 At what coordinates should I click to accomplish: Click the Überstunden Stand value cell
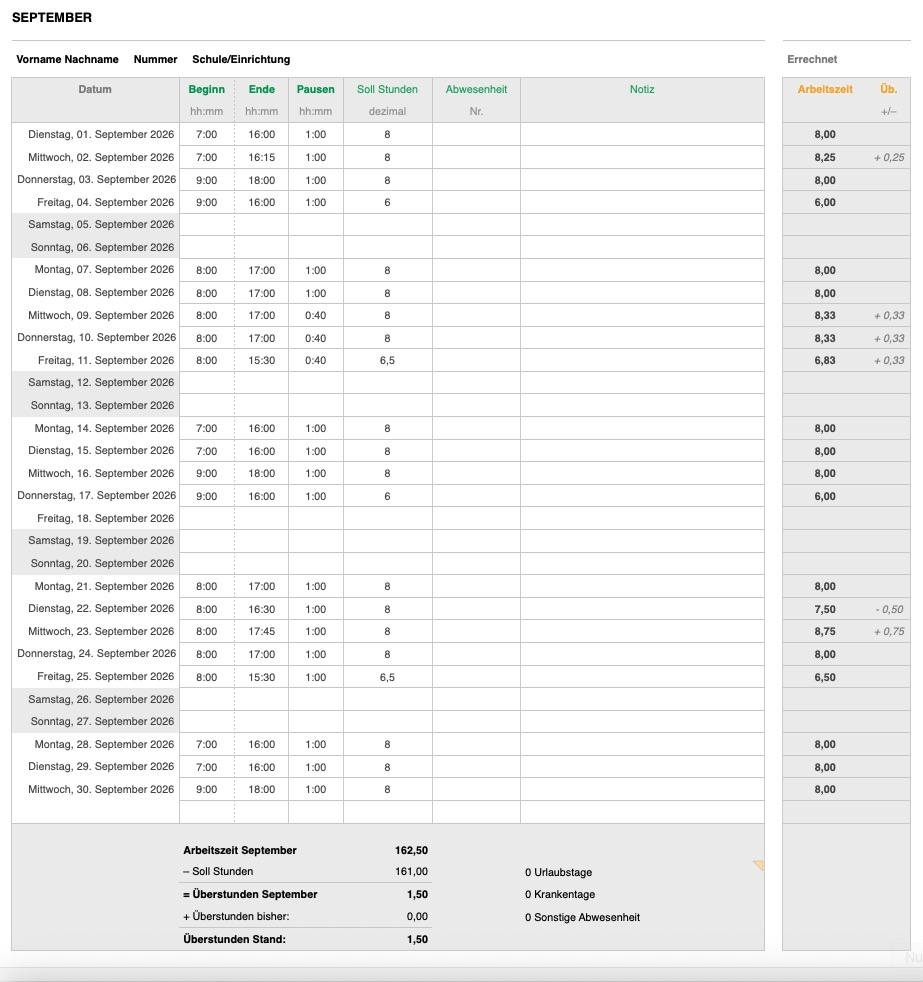(411, 939)
